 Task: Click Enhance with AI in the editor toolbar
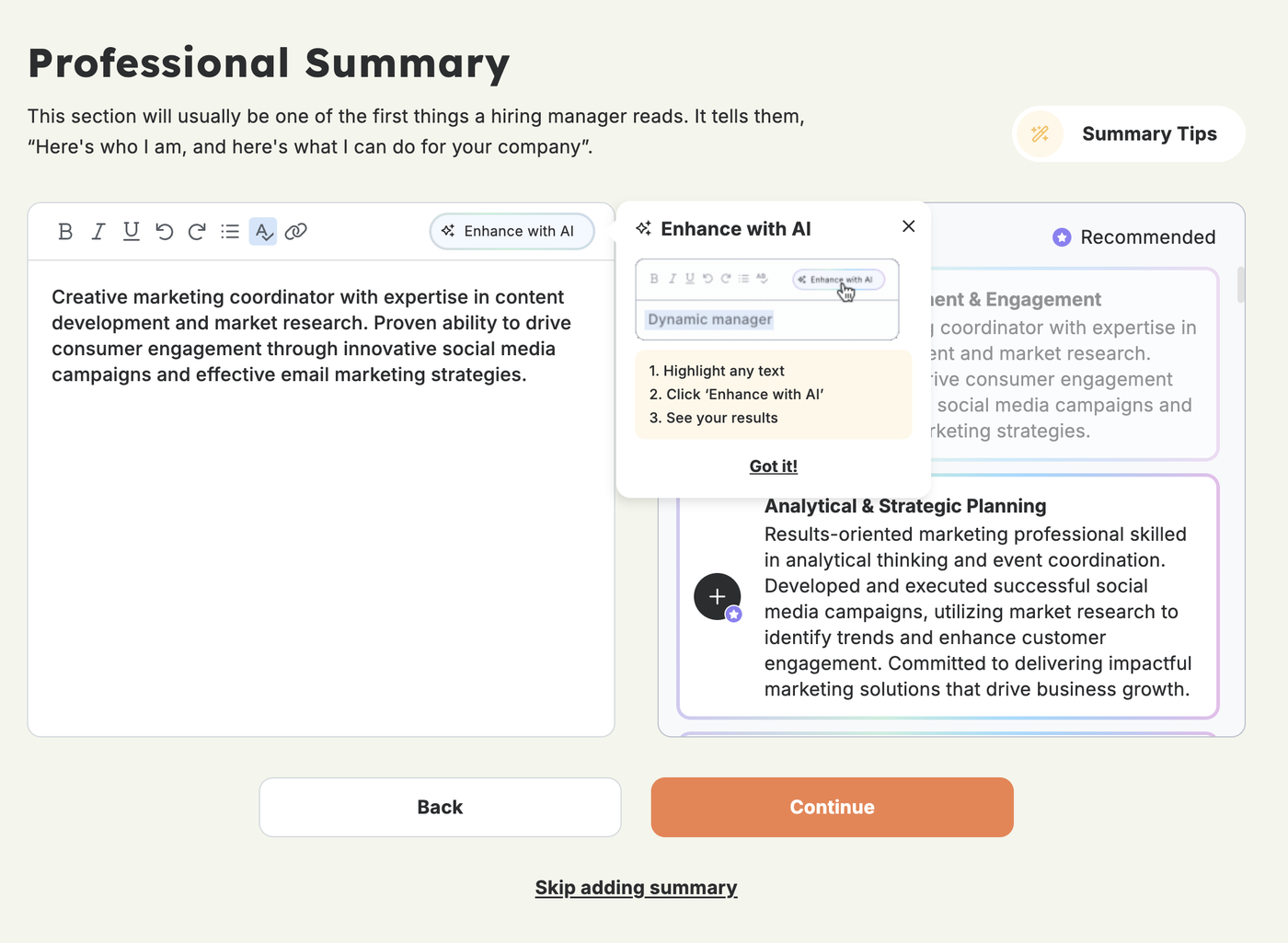512,231
